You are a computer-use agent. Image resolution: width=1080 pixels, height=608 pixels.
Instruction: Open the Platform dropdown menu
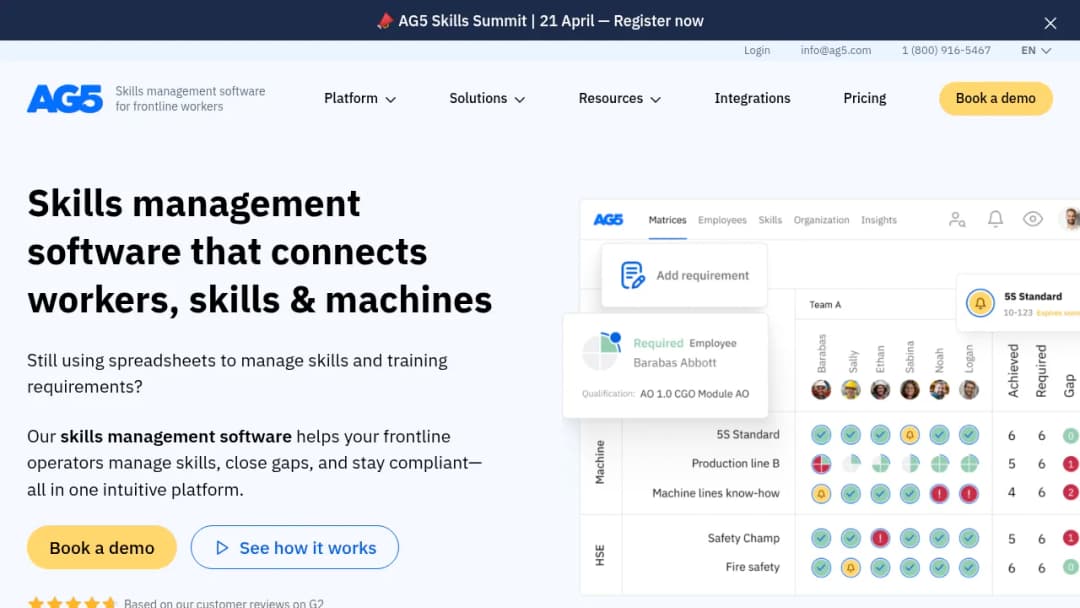360,98
